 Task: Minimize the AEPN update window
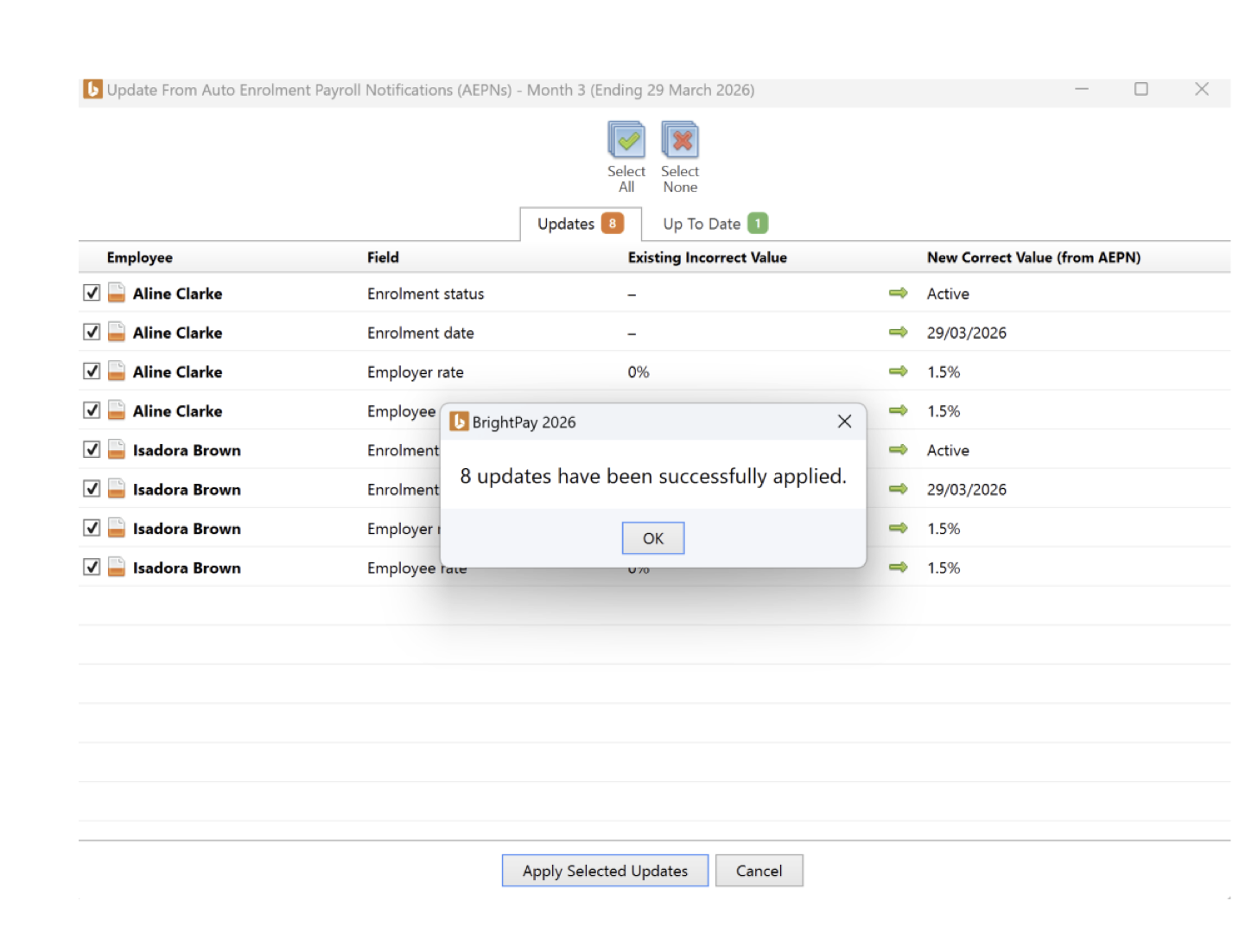point(1082,89)
